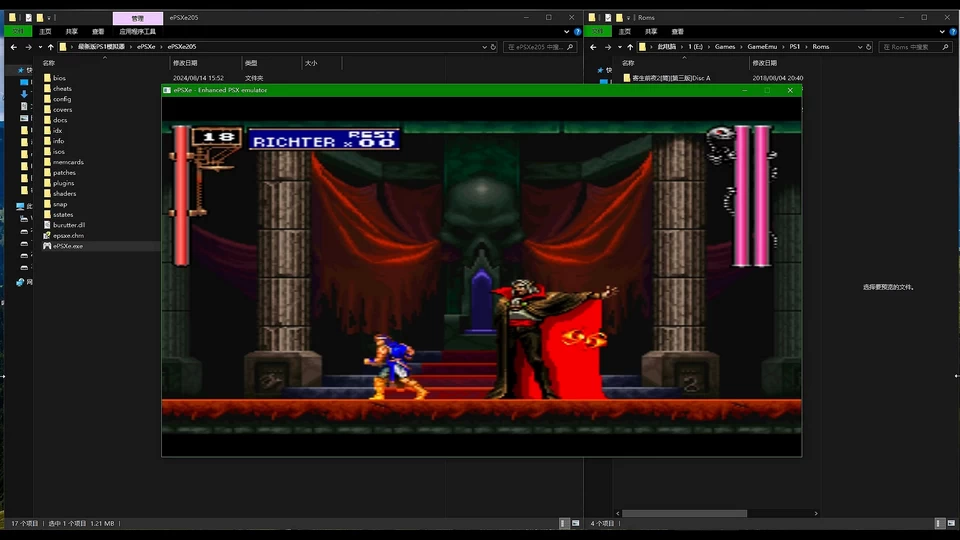Go back in Roms explorer window

tap(593, 47)
